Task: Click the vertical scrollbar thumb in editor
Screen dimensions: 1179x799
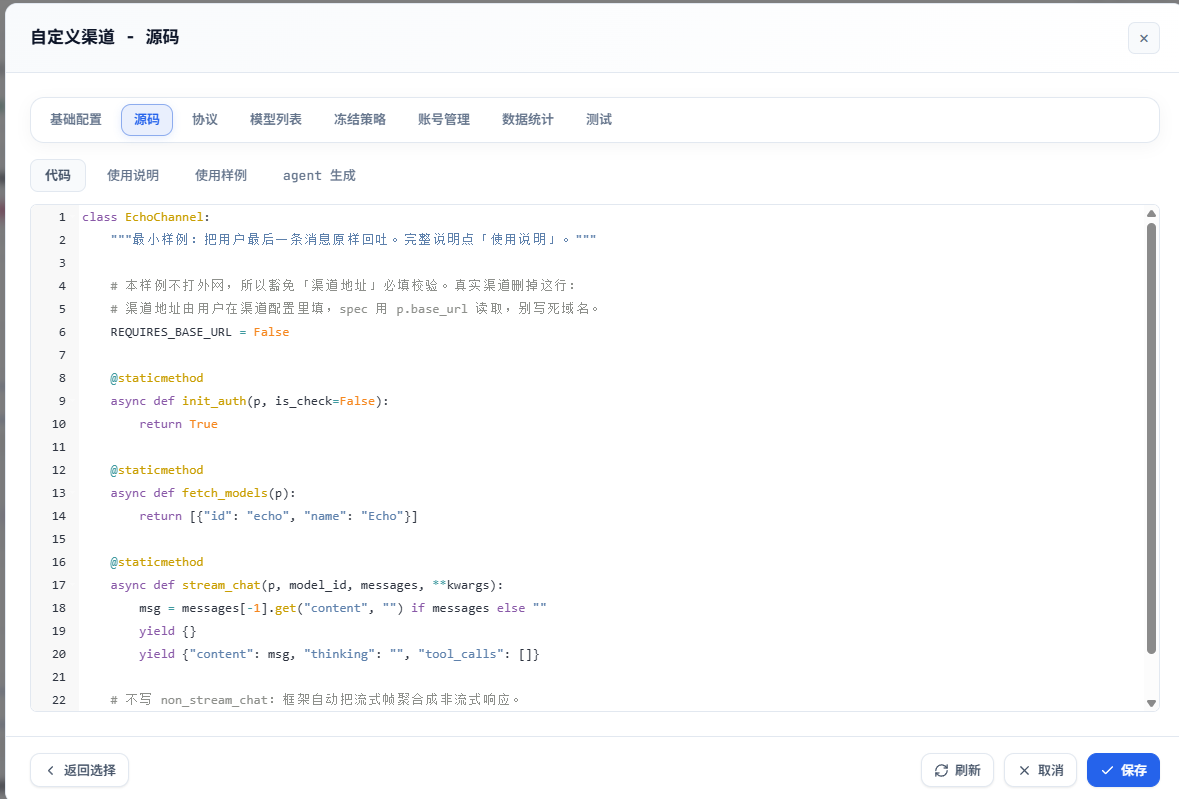Action: click(x=1151, y=438)
